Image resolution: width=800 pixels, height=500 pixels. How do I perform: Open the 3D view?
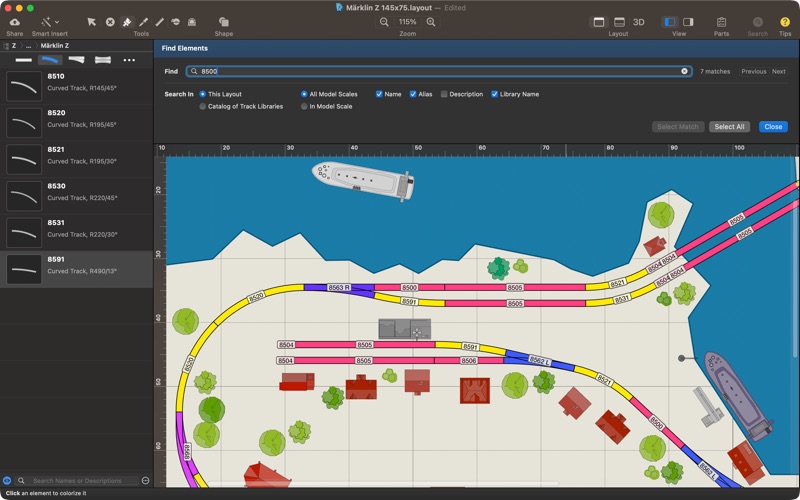[638, 22]
